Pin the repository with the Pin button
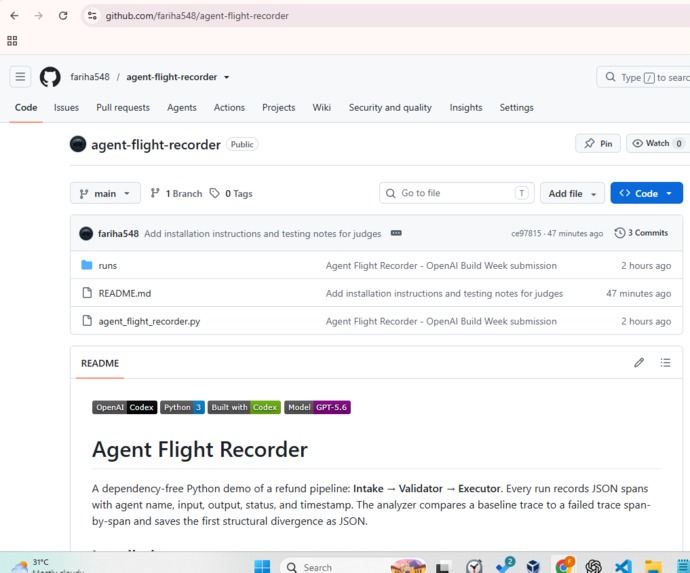The height and width of the screenshot is (573, 690). click(x=598, y=143)
